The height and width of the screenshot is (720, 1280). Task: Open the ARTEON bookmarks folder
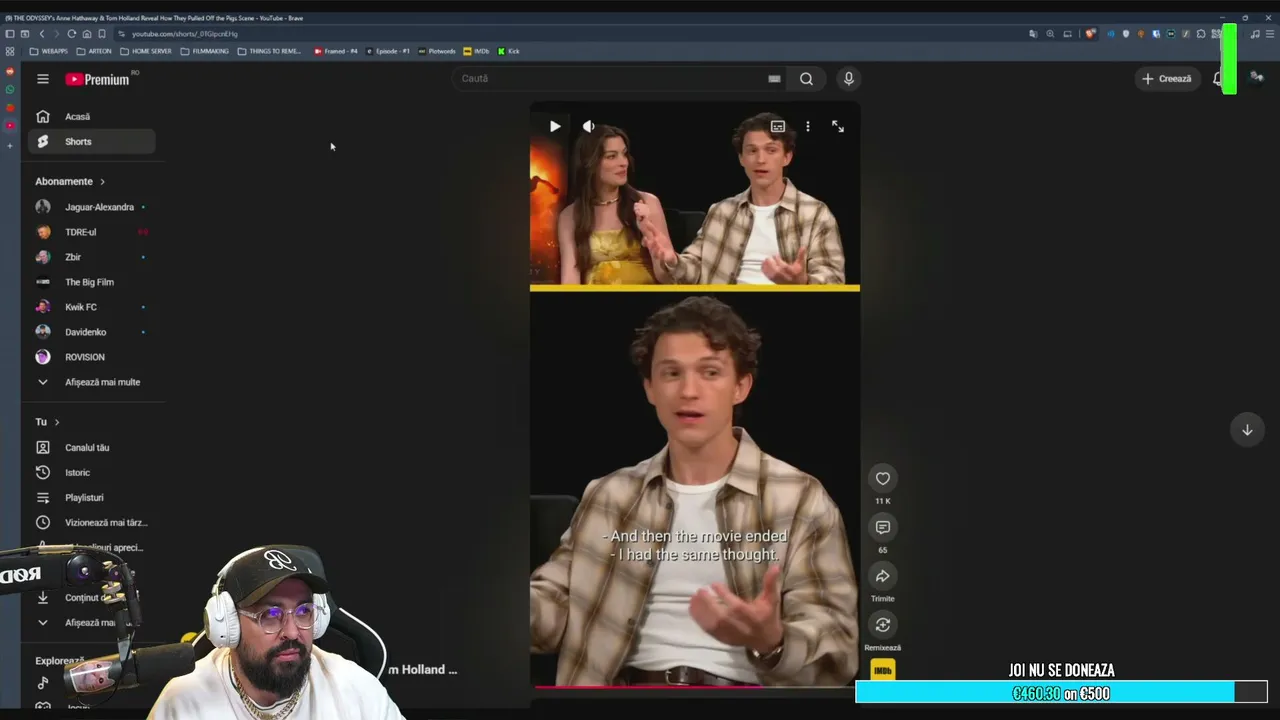pyautogui.click(x=94, y=51)
